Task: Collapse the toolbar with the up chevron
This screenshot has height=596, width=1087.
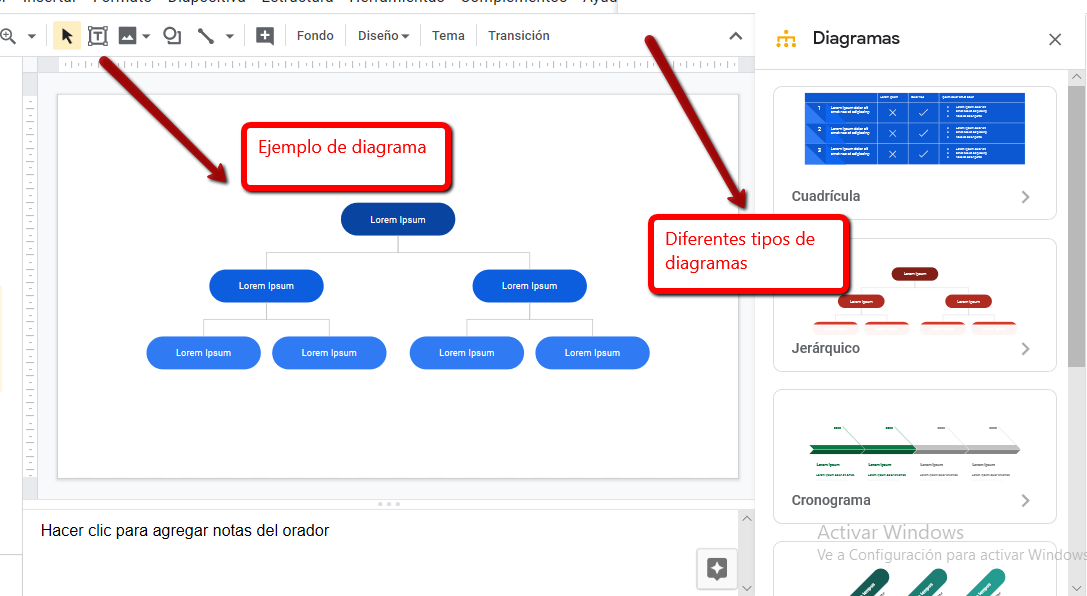Action: 736,36
